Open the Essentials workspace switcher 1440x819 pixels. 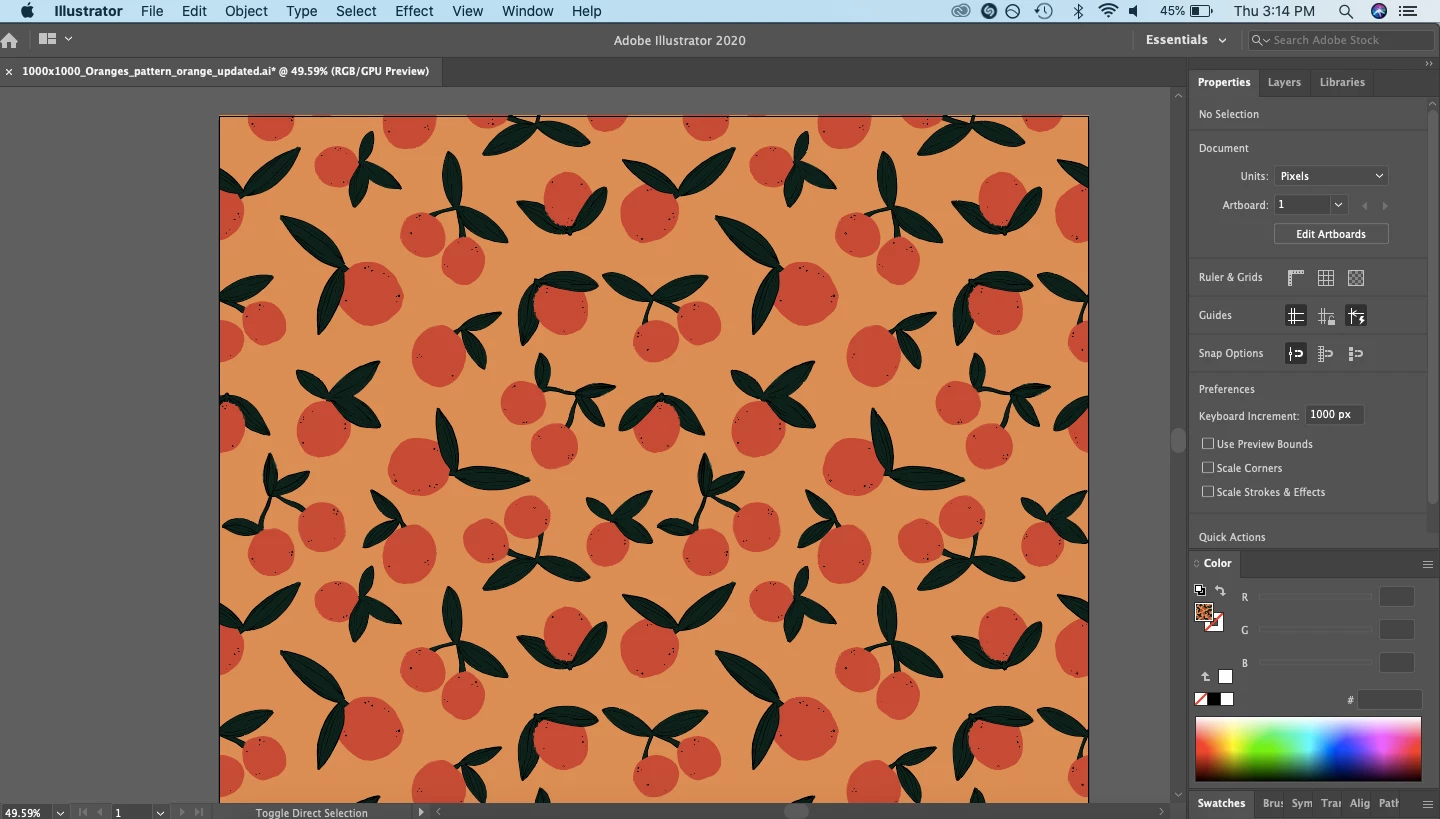(1186, 40)
